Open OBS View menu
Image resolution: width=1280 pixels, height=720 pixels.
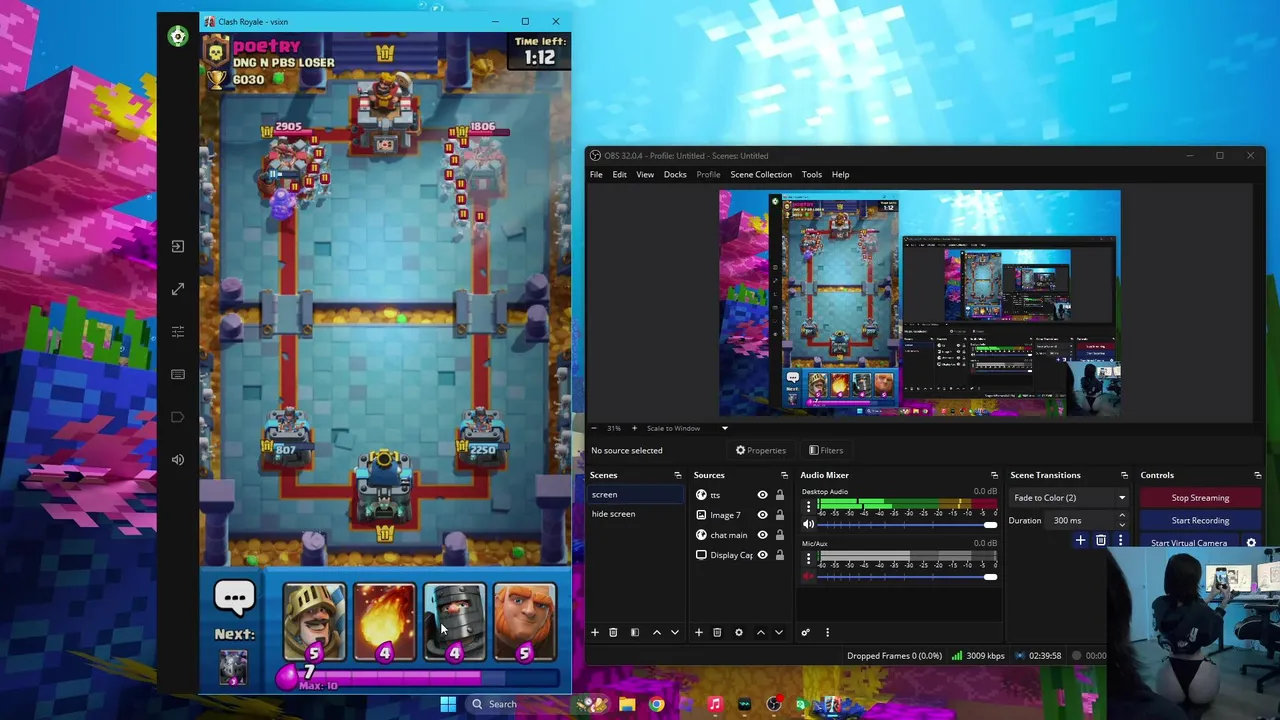(x=645, y=174)
